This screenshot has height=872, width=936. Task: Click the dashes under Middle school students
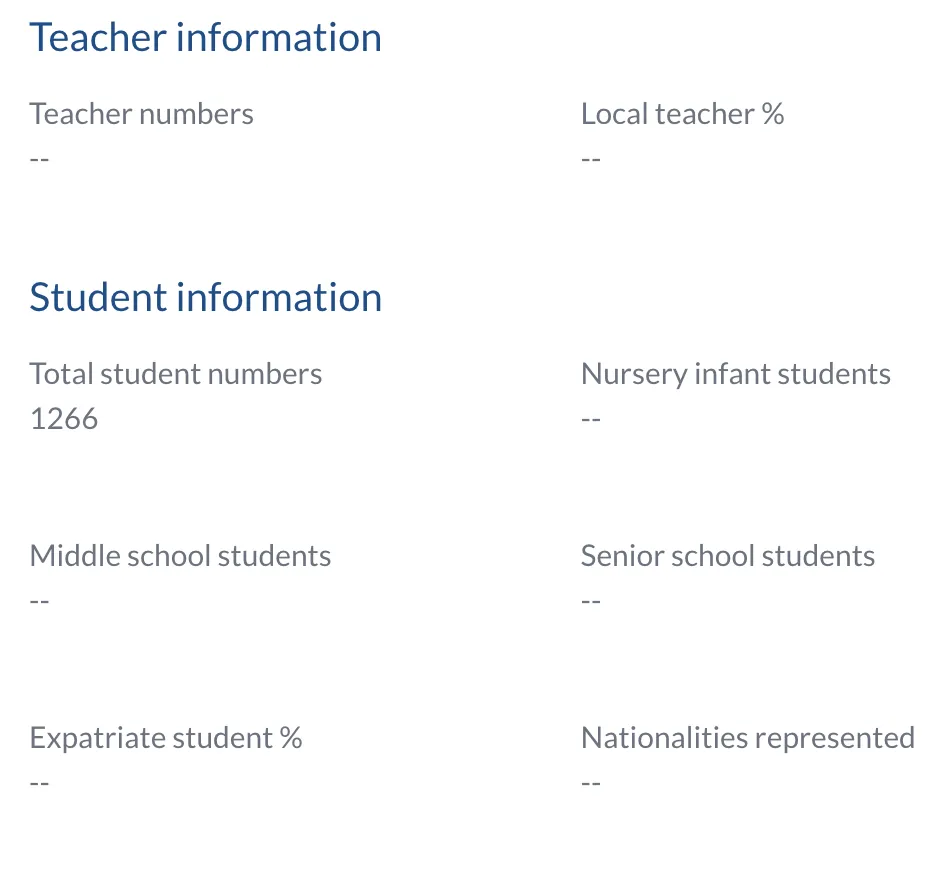pyautogui.click(x=39, y=600)
